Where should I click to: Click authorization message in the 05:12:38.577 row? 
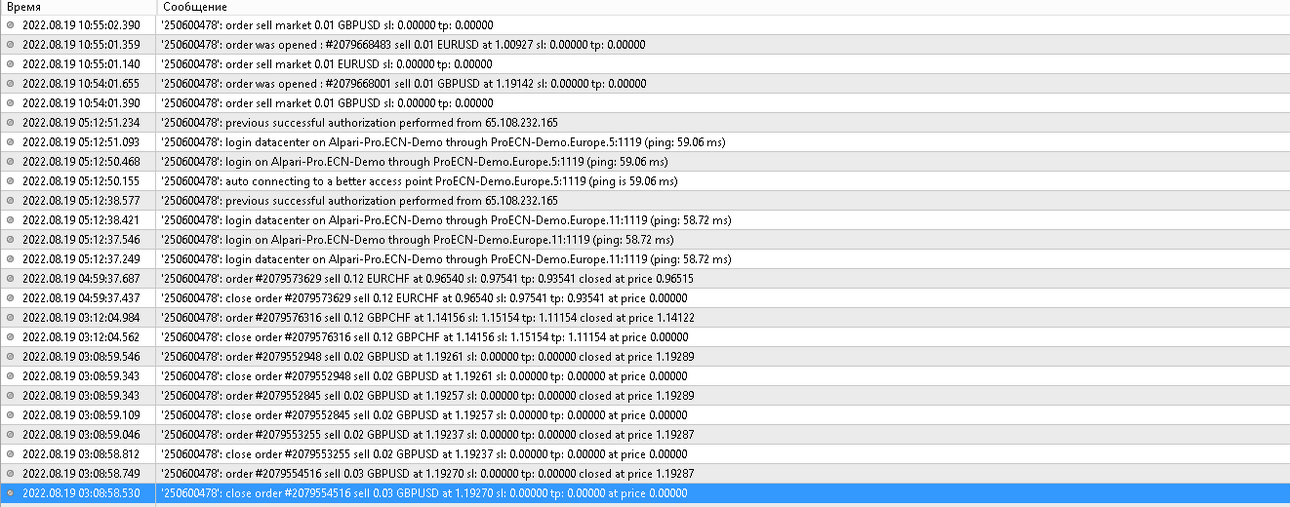pyautogui.click(x=359, y=201)
